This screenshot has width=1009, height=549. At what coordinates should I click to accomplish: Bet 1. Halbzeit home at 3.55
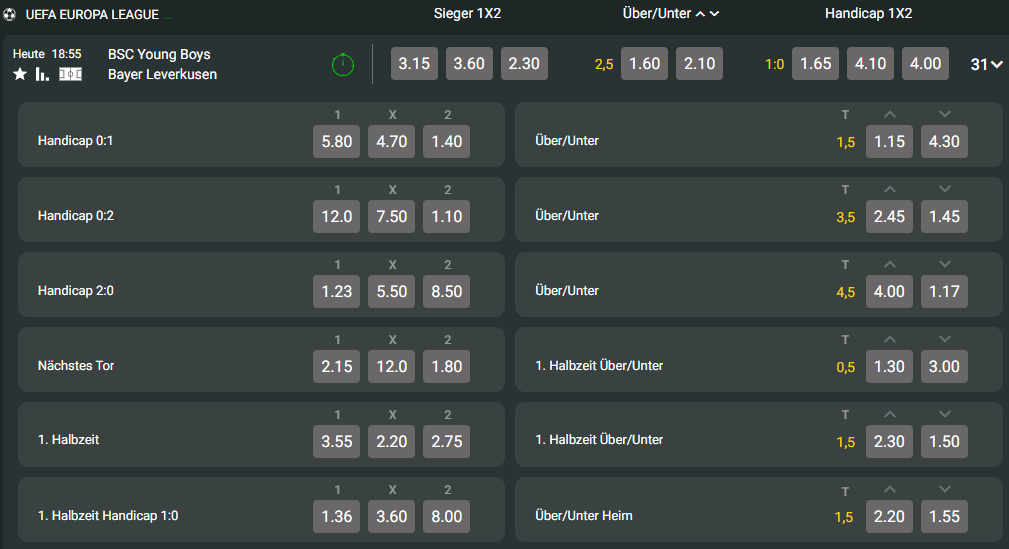point(337,441)
